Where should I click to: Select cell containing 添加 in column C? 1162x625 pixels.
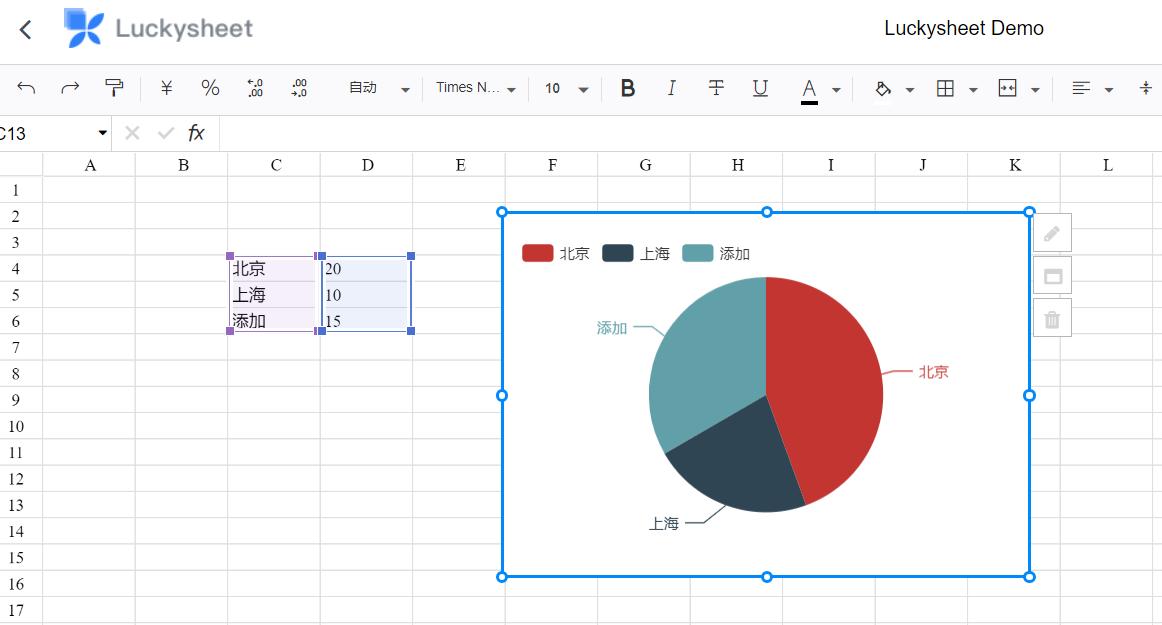(273, 321)
